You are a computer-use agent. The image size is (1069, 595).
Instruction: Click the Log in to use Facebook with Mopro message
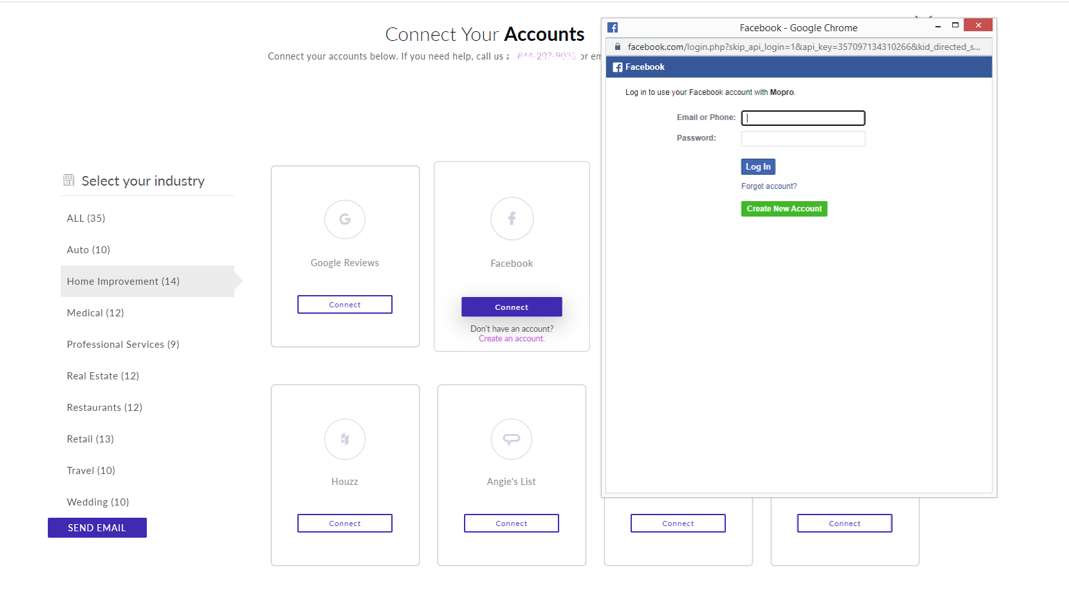tap(710, 92)
